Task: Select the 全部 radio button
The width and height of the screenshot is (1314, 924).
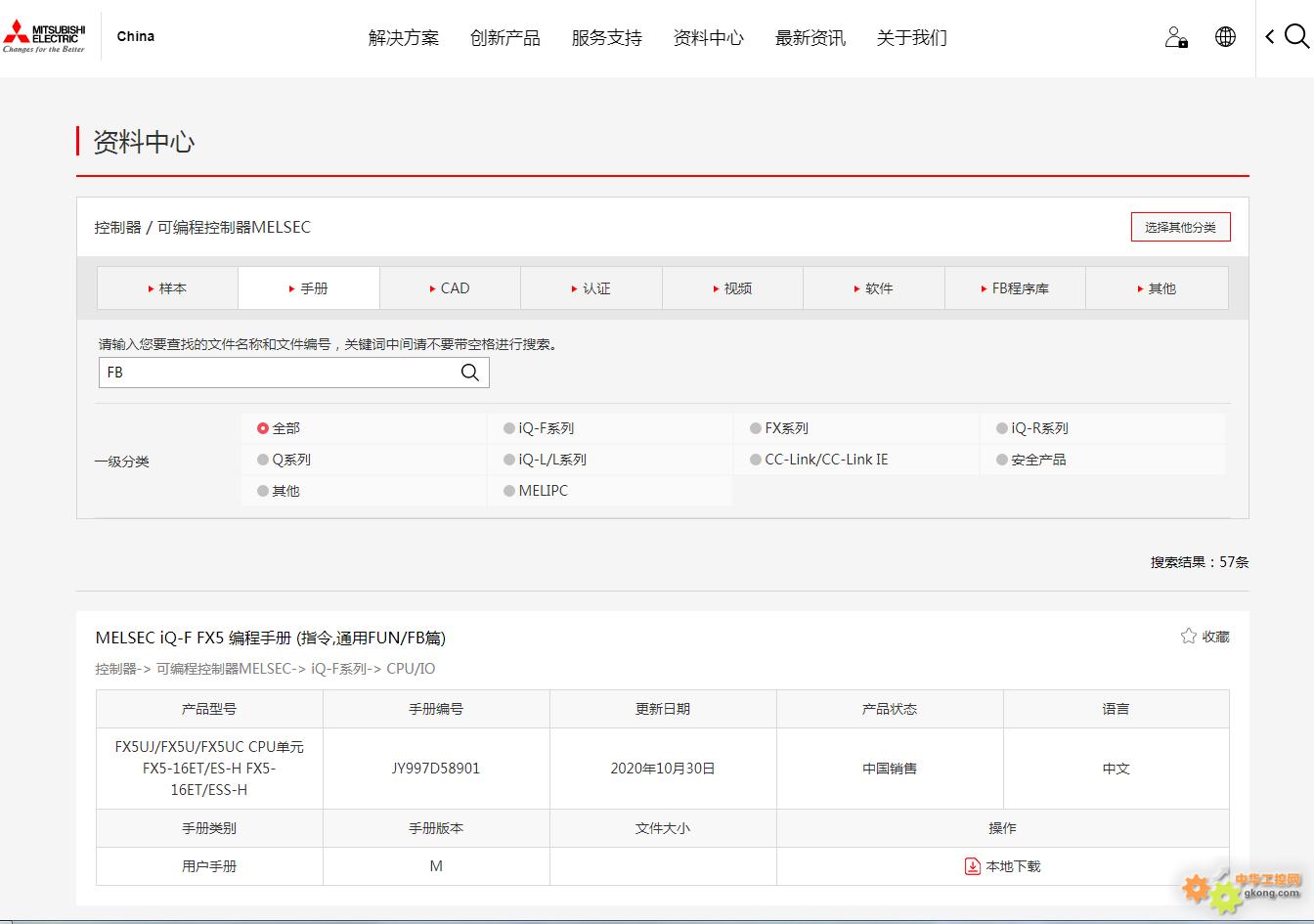Action: (263, 428)
